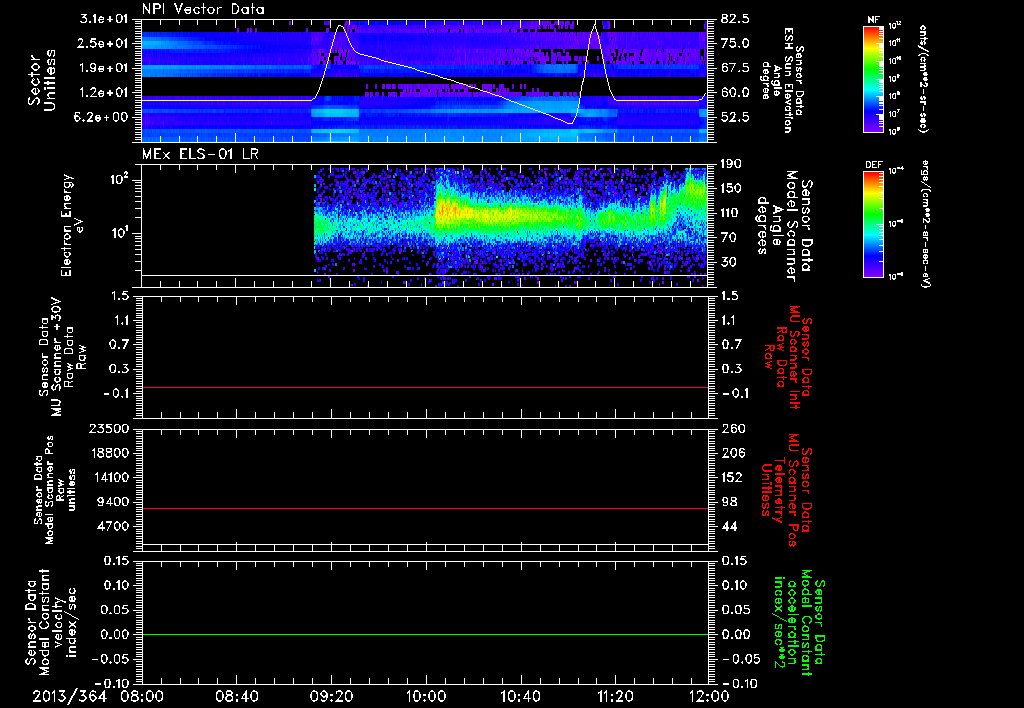1024x708 pixels.
Task: Click the green 'Model Constant acceleration' label
Action: 799,622
